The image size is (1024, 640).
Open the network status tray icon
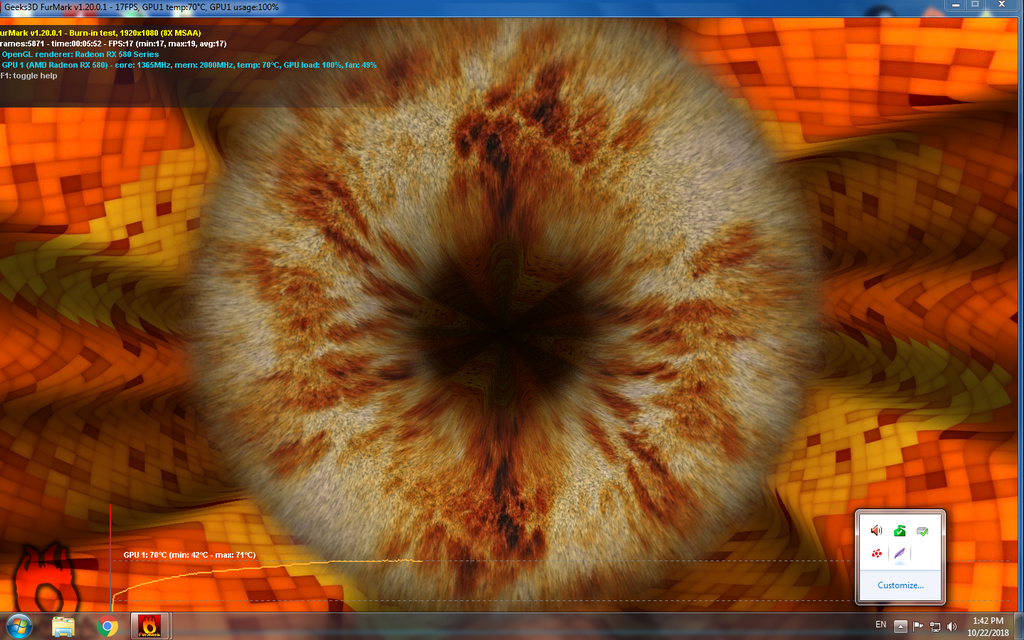point(935,627)
